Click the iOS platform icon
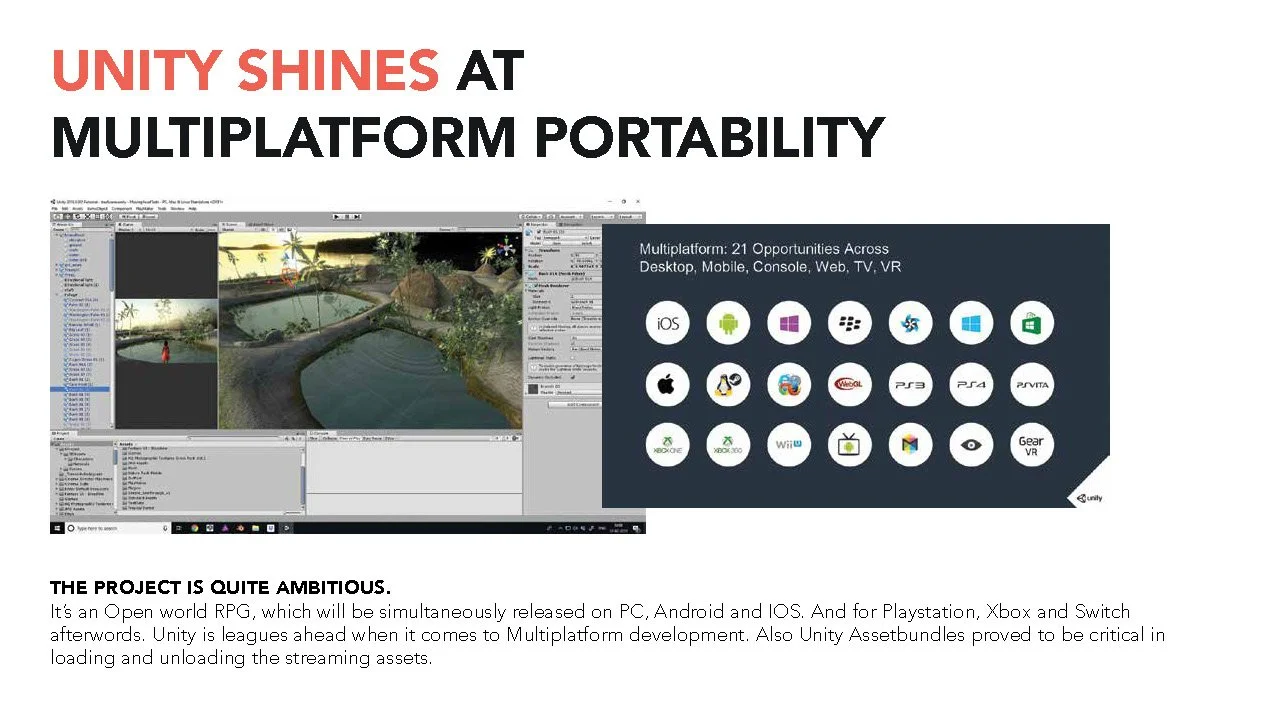 [x=668, y=324]
